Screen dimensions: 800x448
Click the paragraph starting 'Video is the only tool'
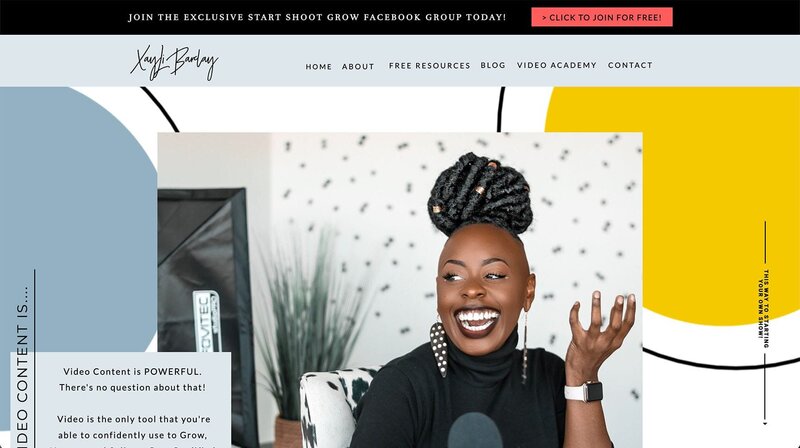134,433
